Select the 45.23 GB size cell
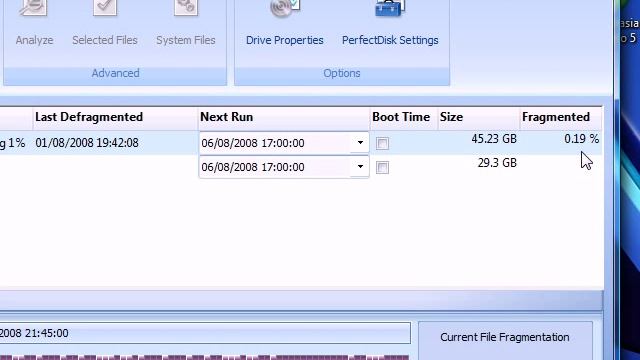The height and width of the screenshot is (360, 640). click(494, 139)
